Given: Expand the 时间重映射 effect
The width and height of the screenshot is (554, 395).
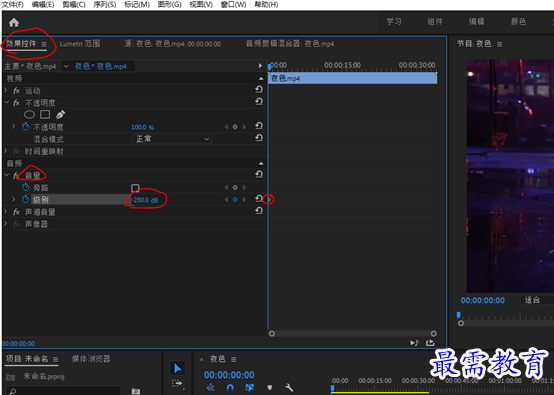Looking at the screenshot, I should coord(6,151).
